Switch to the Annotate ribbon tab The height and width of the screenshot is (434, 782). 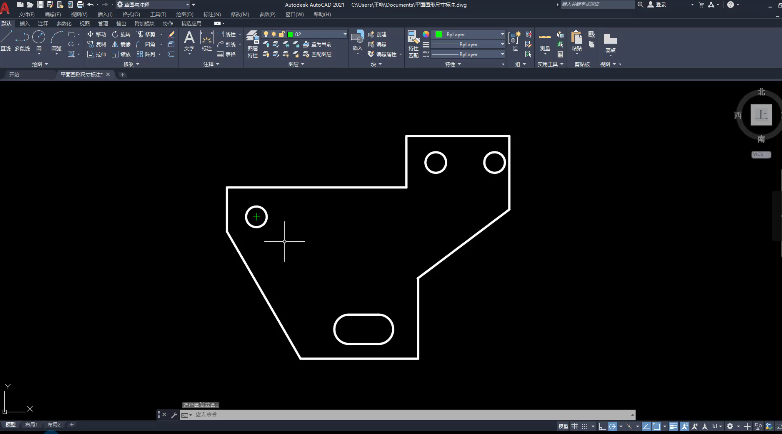(43, 23)
